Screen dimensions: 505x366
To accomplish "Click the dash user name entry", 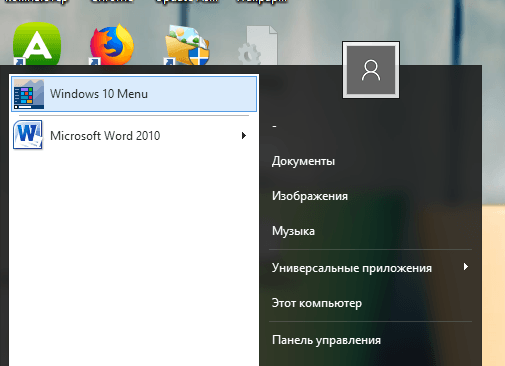I will [274, 126].
